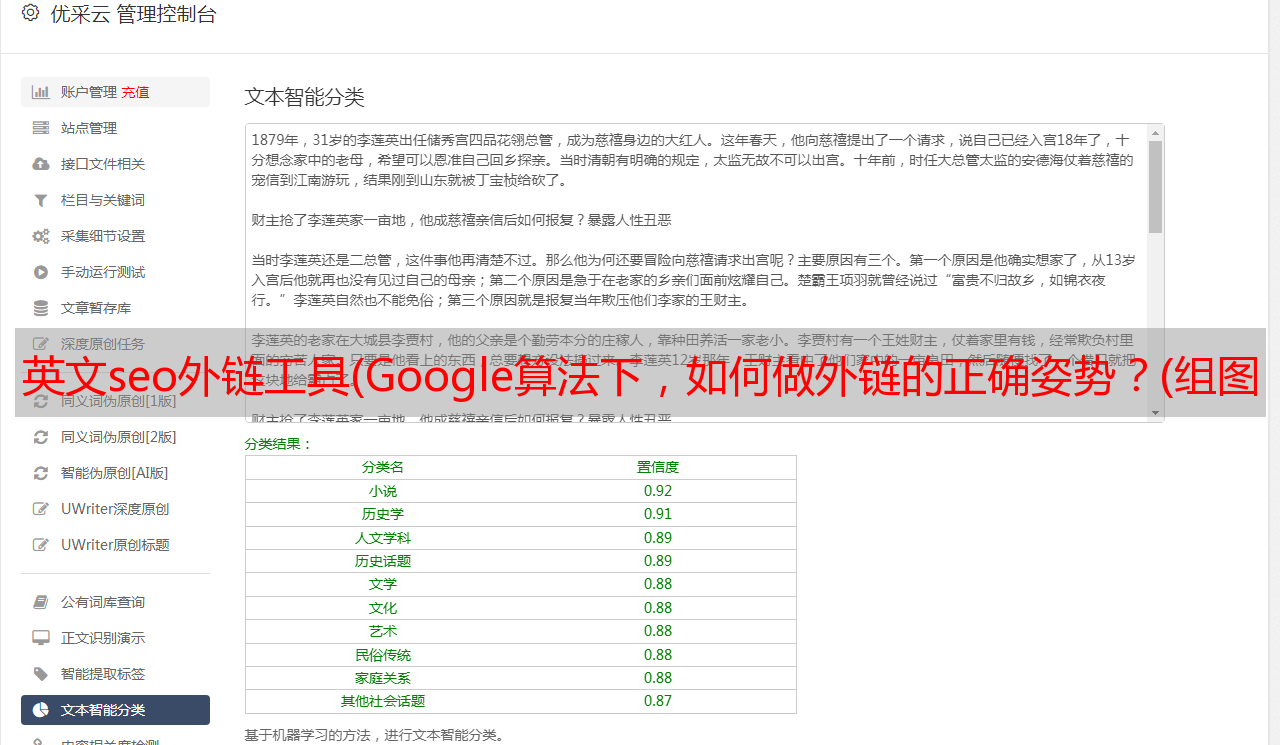Click the book icon for 公有词库查询
The width and height of the screenshot is (1280, 745).
41,602
